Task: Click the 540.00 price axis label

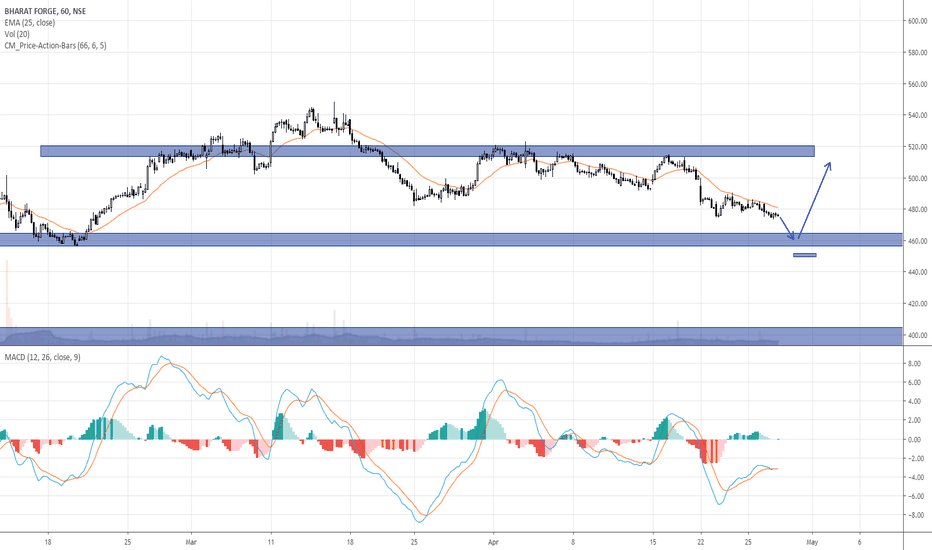Action: pos(917,115)
